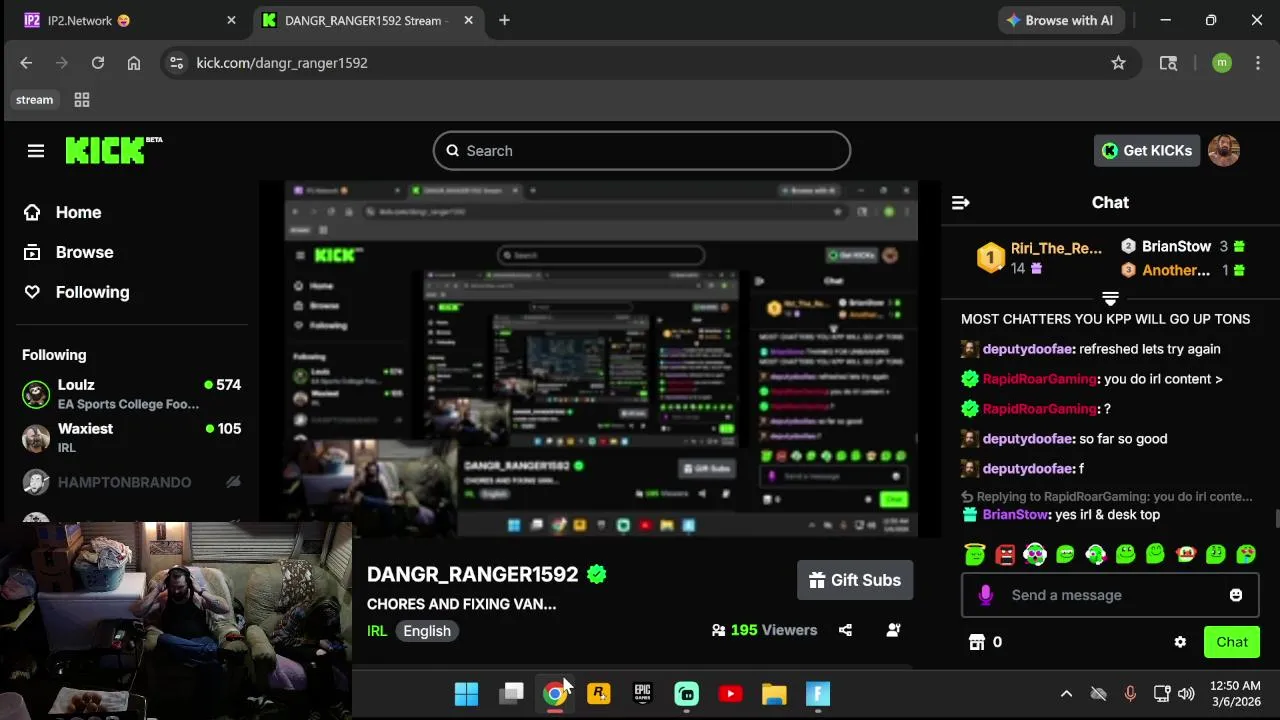Click the English language tag
This screenshot has width=1280, height=720.
[427, 631]
